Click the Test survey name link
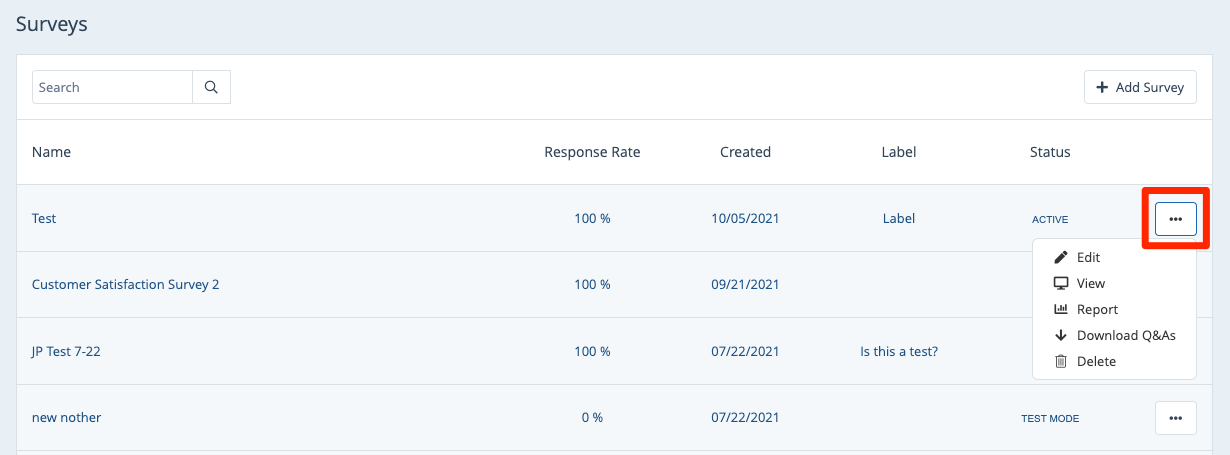The height and width of the screenshot is (455, 1230). [44, 218]
